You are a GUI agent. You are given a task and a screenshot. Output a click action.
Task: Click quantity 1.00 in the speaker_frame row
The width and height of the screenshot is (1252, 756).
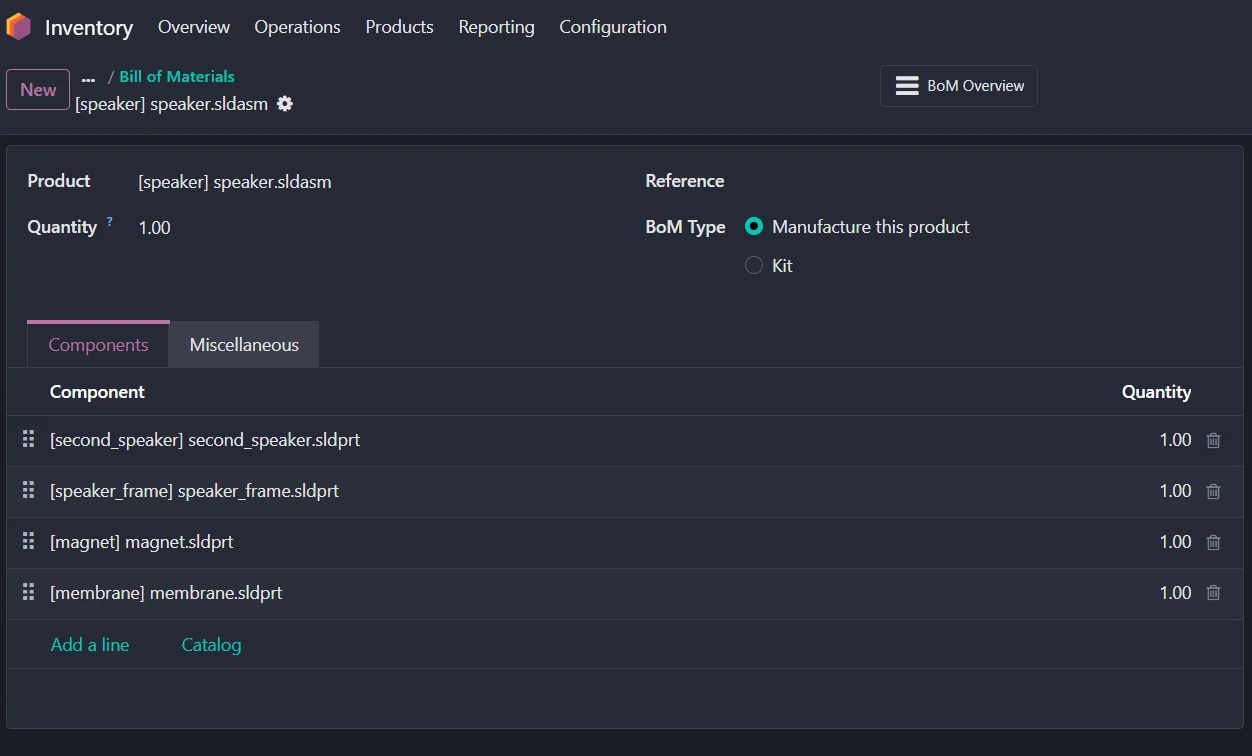point(1175,491)
